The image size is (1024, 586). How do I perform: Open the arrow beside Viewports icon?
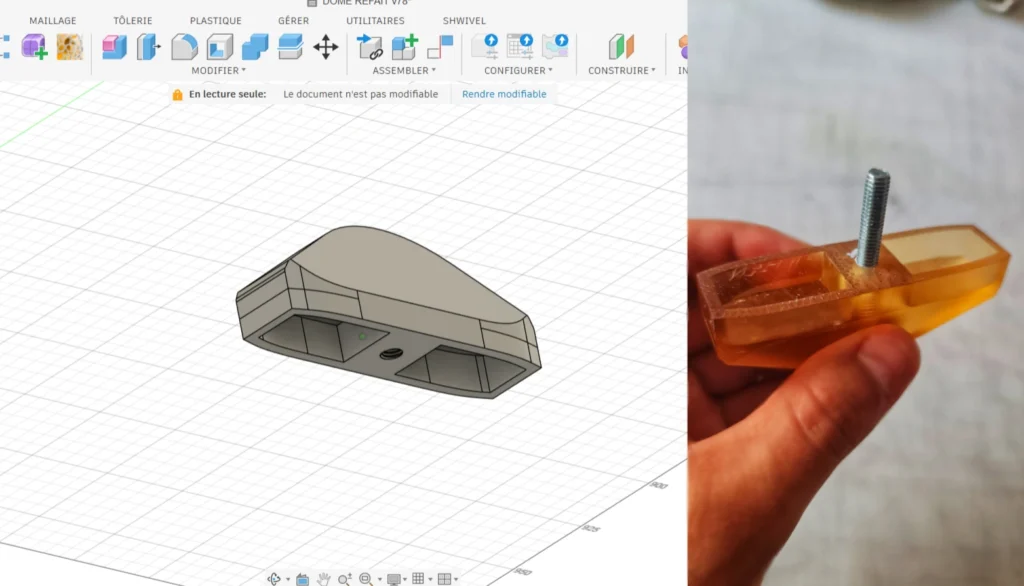tap(456, 579)
